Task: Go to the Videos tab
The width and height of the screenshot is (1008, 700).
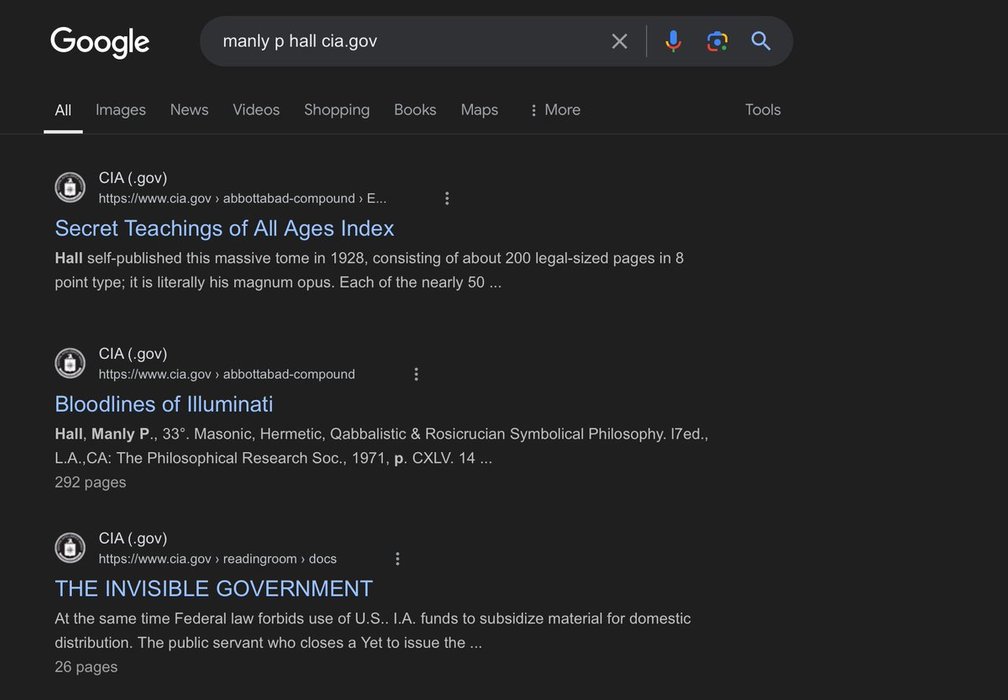Action: point(256,110)
